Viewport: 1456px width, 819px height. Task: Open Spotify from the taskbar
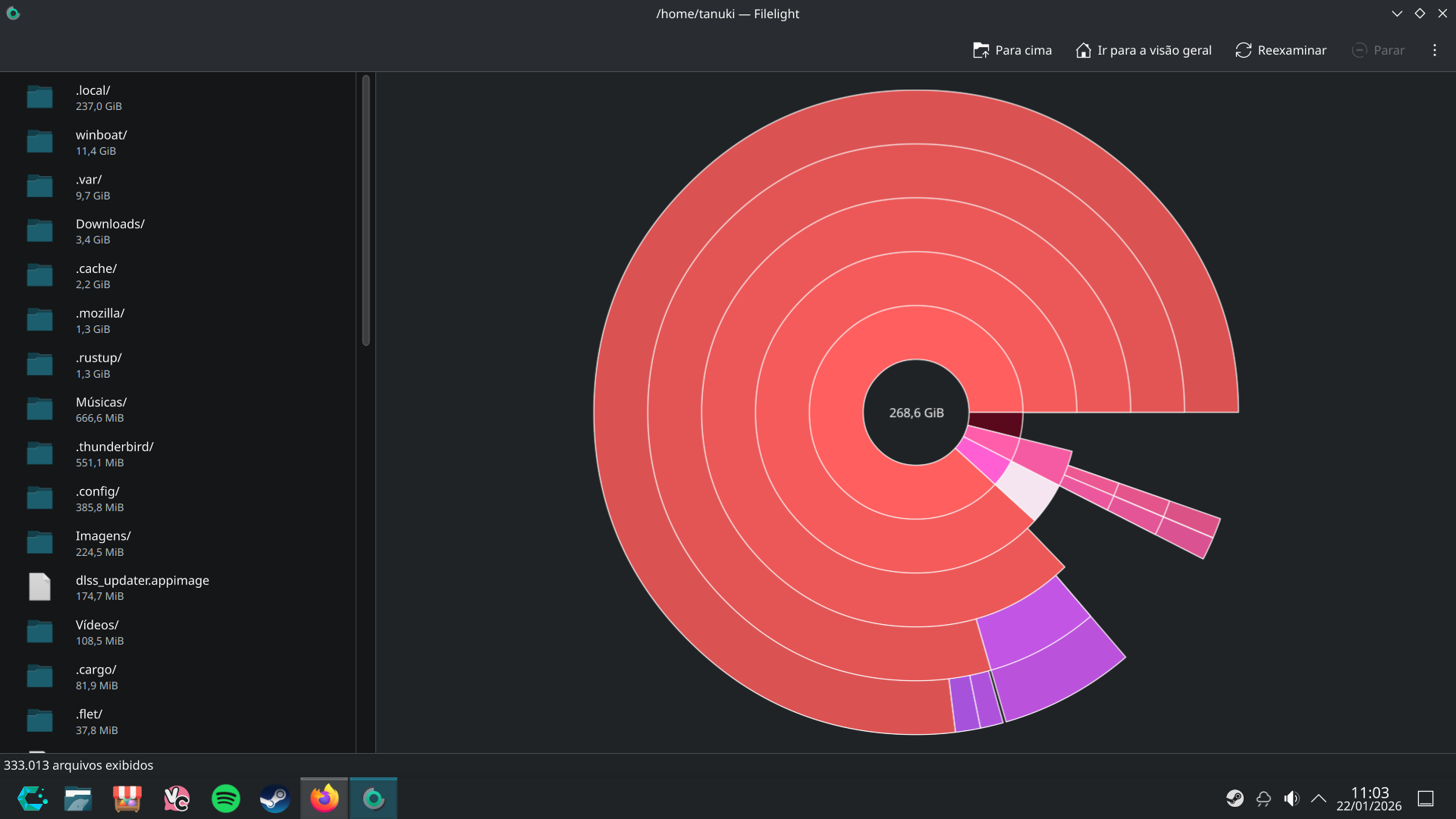pos(225,799)
